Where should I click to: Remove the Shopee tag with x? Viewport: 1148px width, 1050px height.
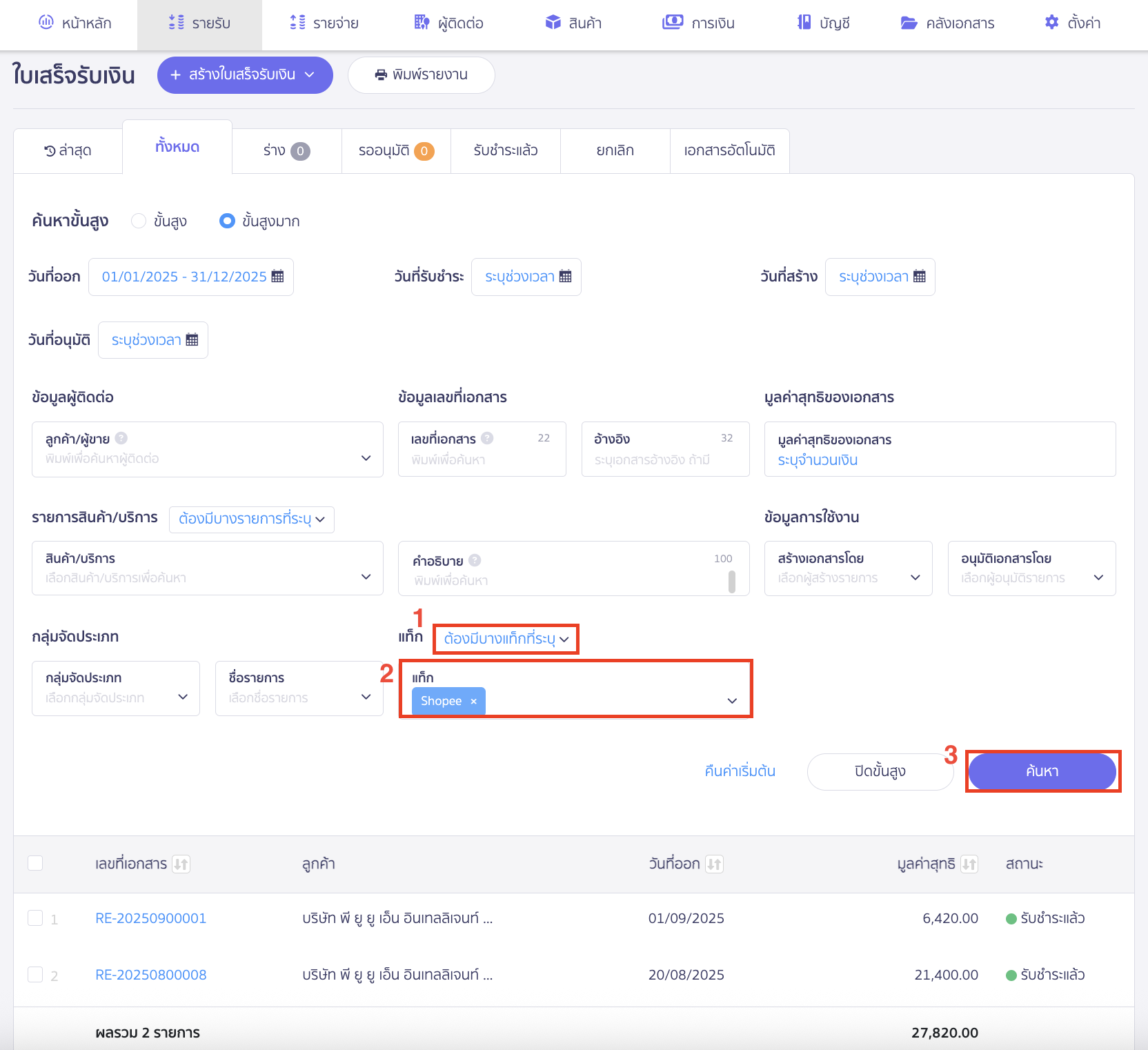(474, 702)
